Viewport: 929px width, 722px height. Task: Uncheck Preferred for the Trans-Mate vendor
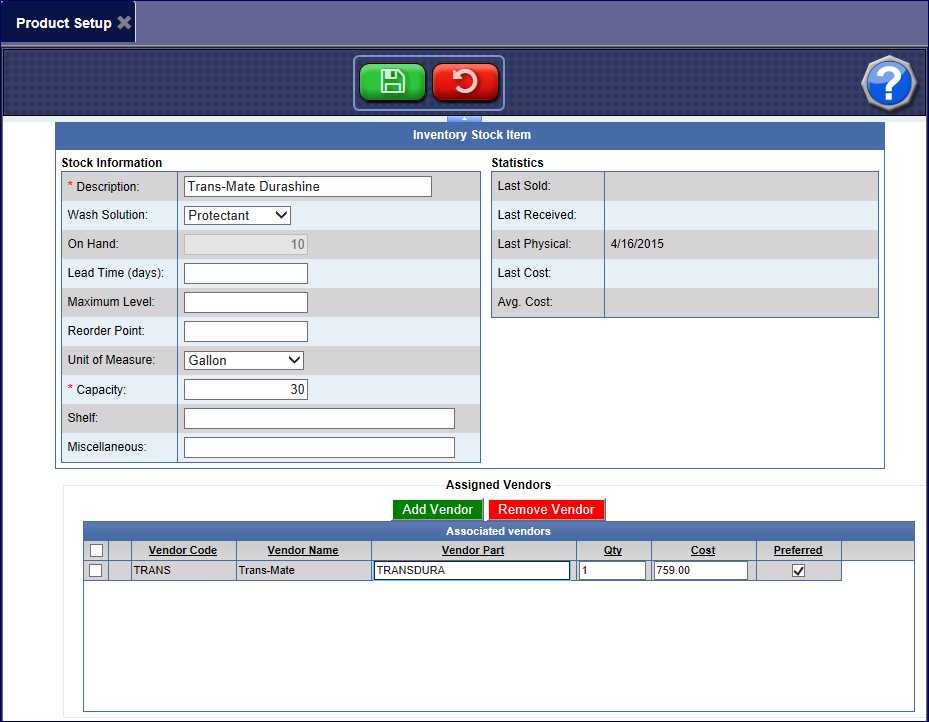pos(798,570)
